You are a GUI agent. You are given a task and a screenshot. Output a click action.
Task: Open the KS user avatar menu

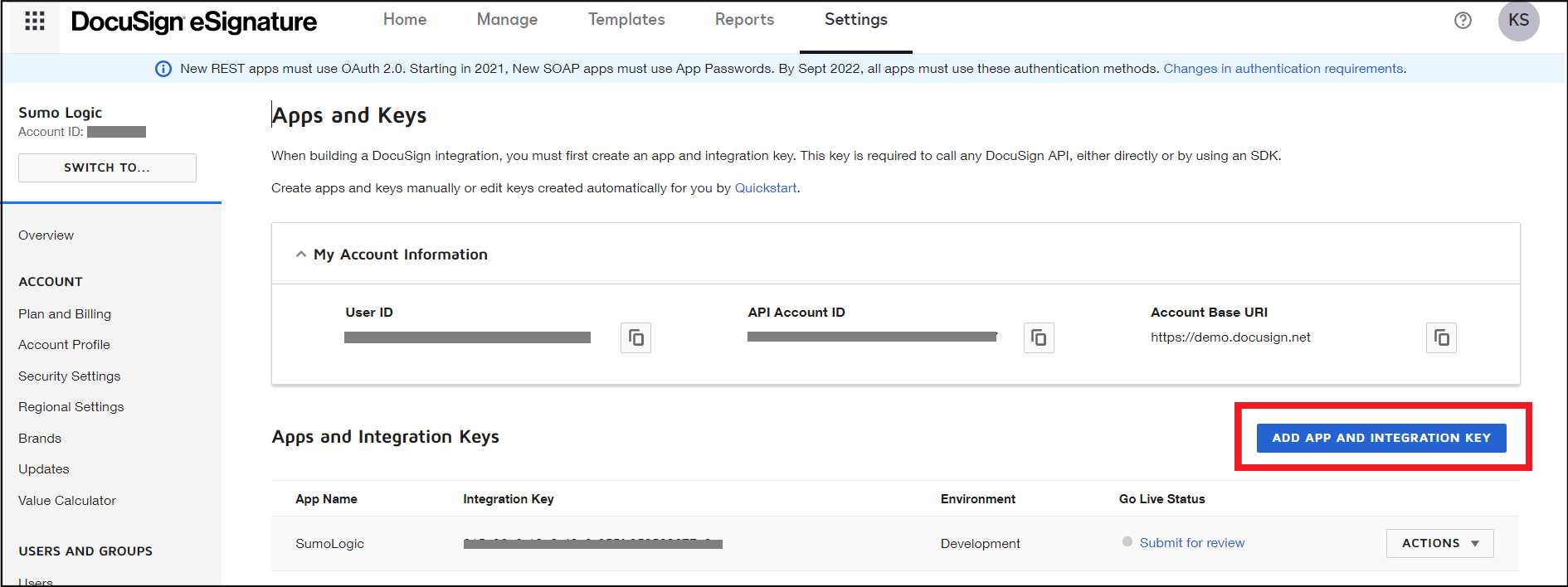1518,21
